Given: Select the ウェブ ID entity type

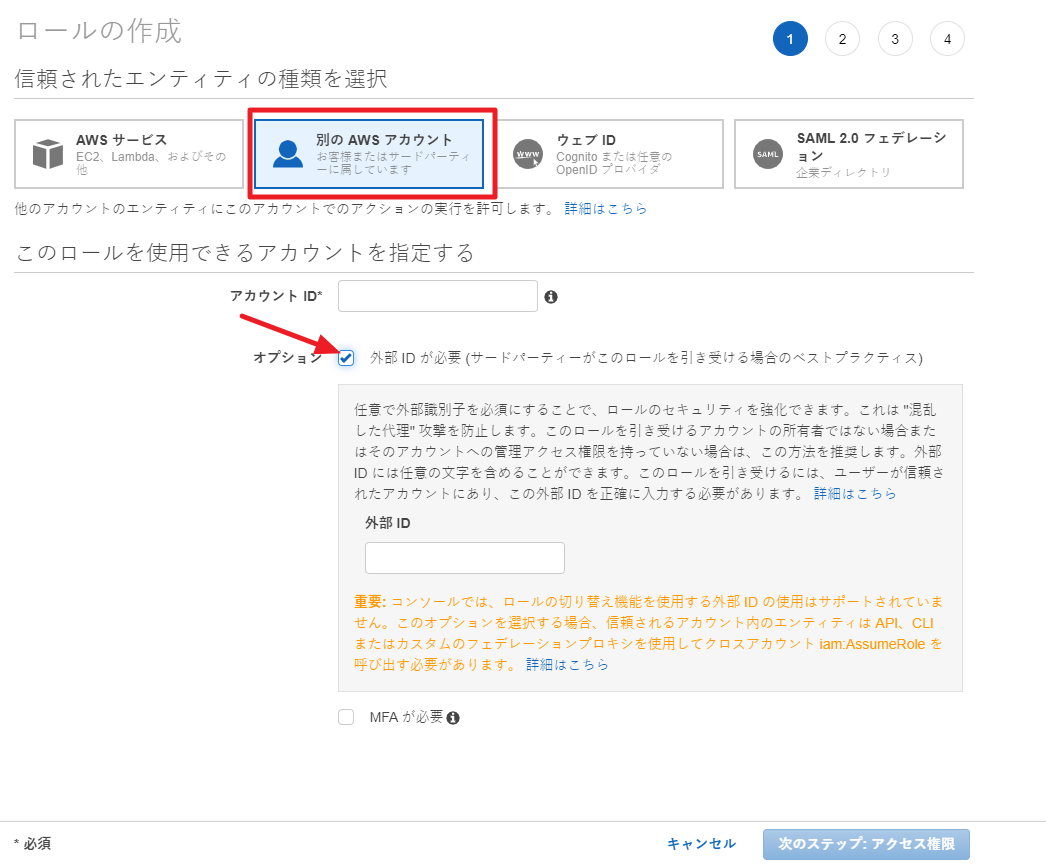Looking at the screenshot, I should point(609,154).
